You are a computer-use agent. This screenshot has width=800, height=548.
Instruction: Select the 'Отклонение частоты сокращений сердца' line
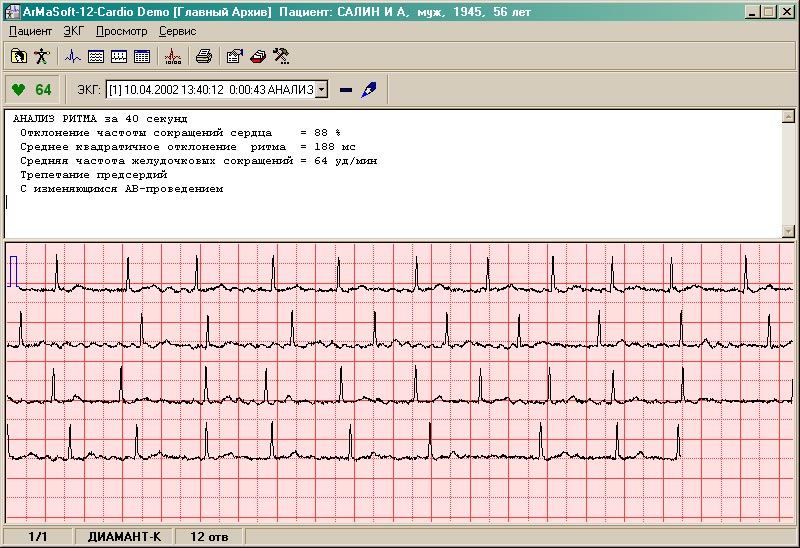point(181,133)
